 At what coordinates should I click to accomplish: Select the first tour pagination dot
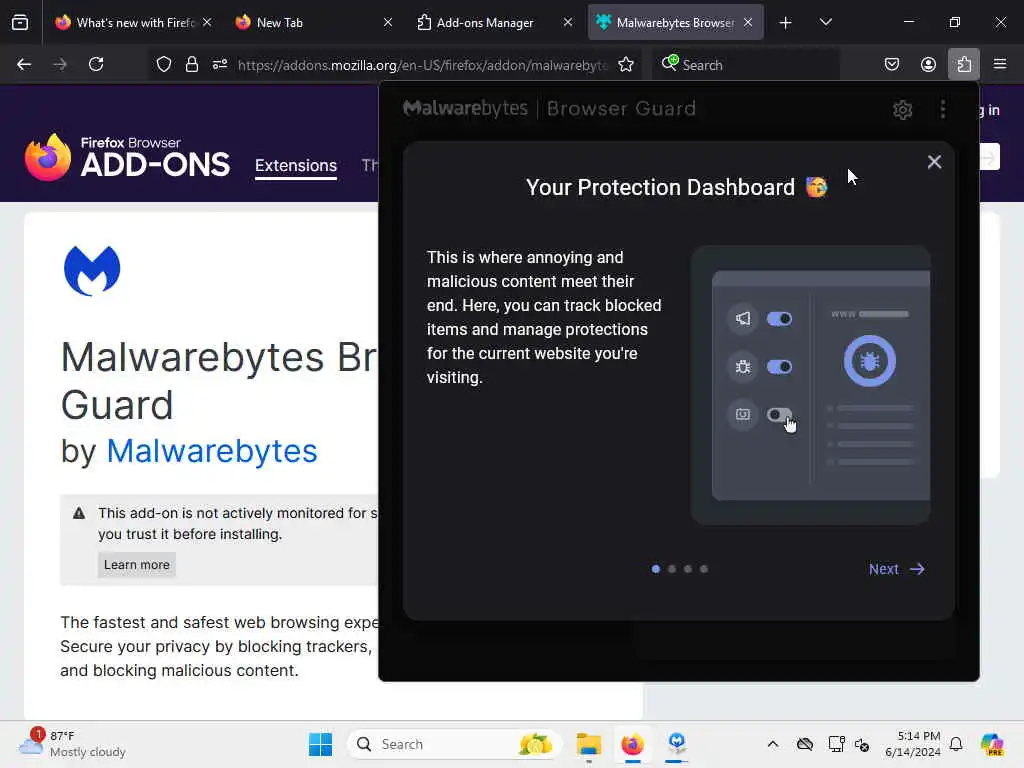(656, 569)
